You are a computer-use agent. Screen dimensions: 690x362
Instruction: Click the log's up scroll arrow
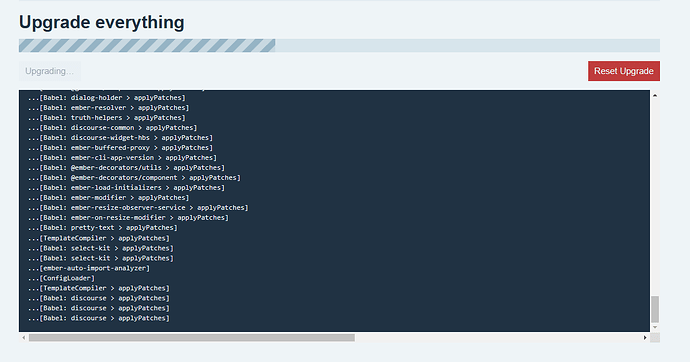pos(655,95)
